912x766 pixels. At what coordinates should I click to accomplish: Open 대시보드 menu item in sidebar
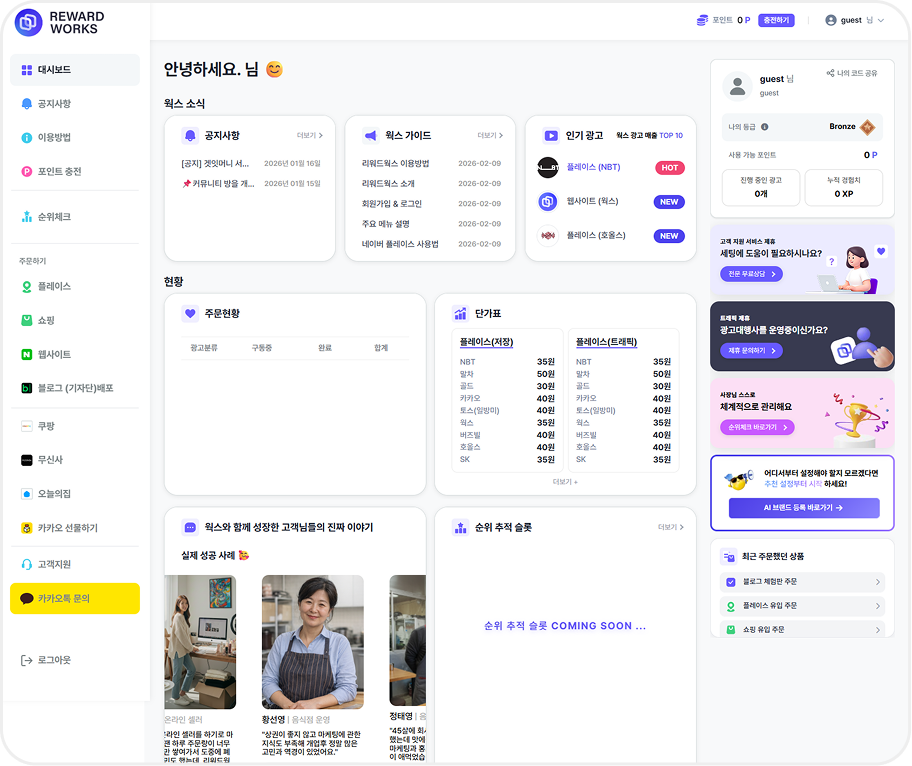[75, 70]
